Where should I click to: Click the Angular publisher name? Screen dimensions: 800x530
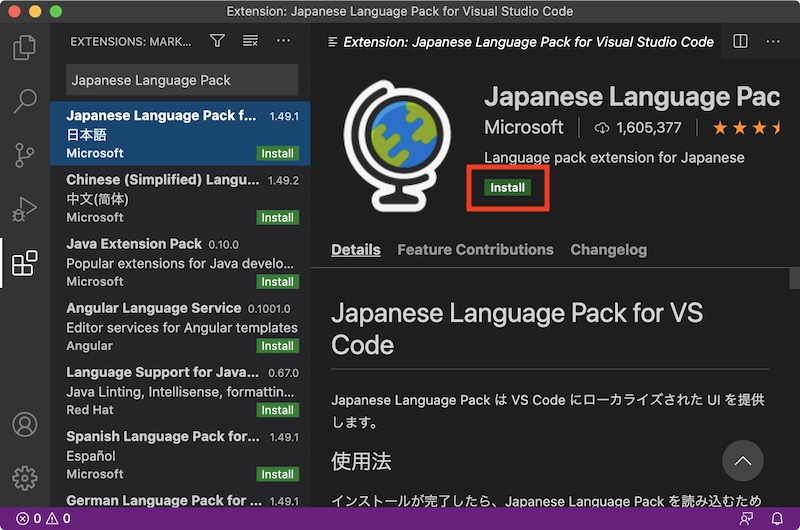tap(89, 346)
